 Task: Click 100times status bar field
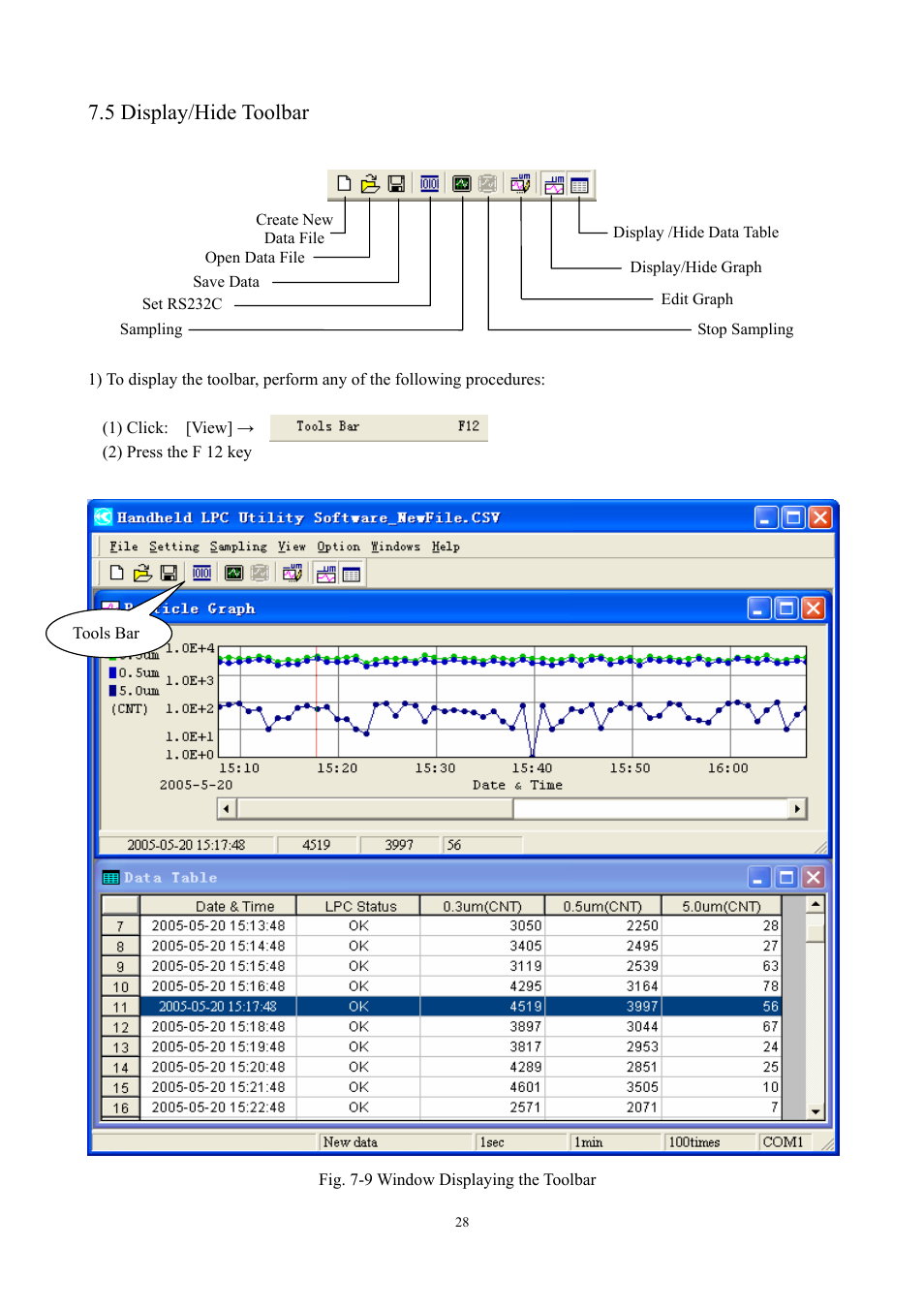[709, 1142]
